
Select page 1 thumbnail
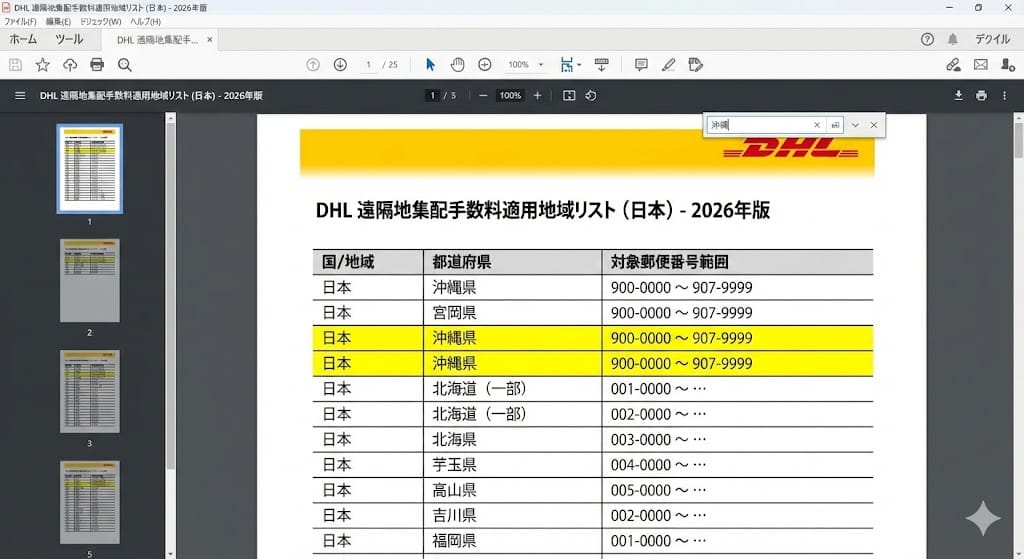tap(89, 168)
